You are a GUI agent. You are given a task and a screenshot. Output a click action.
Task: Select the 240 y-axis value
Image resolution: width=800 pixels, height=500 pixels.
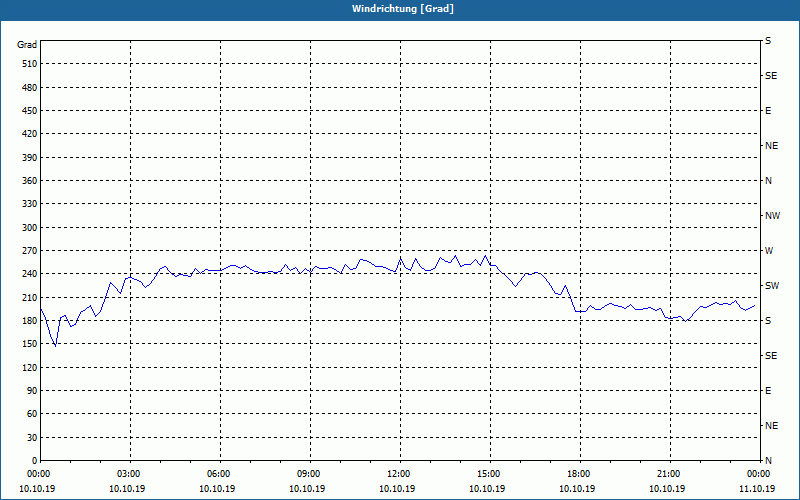coord(30,273)
